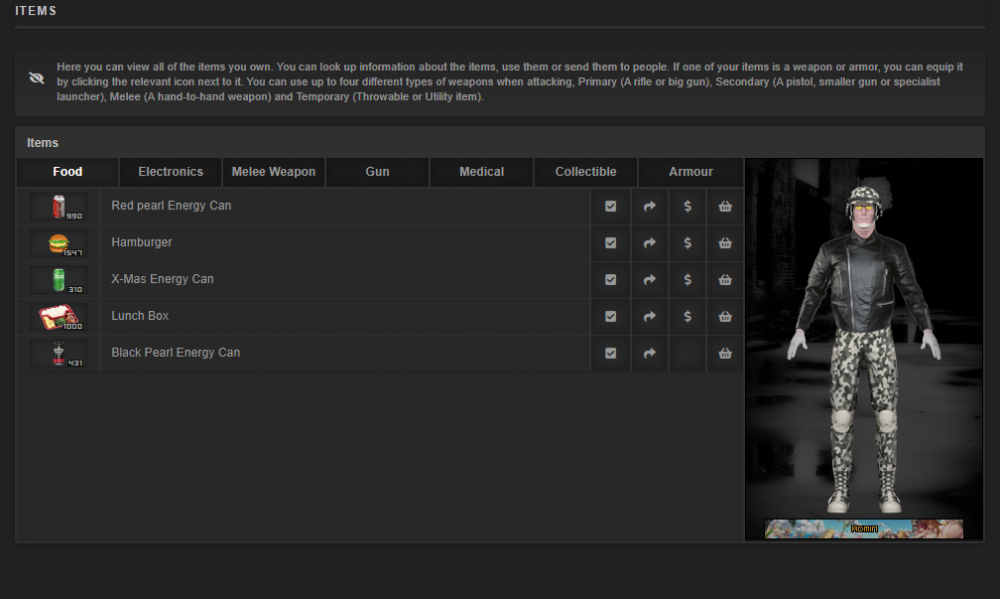Click the dollar sell icon for Lunch Box
Image resolution: width=1000 pixels, height=599 pixels.
point(687,316)
